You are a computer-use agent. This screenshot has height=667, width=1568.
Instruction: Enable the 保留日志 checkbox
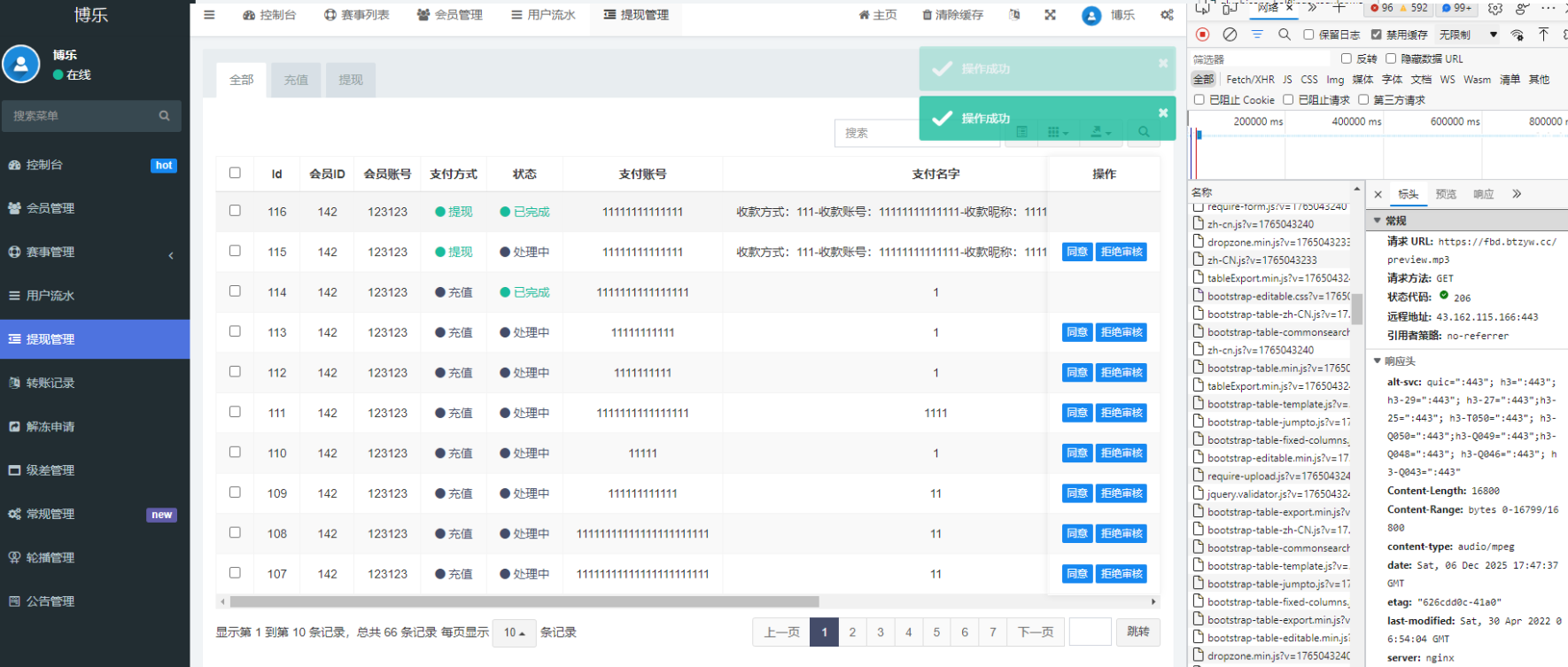(1308, 35)
